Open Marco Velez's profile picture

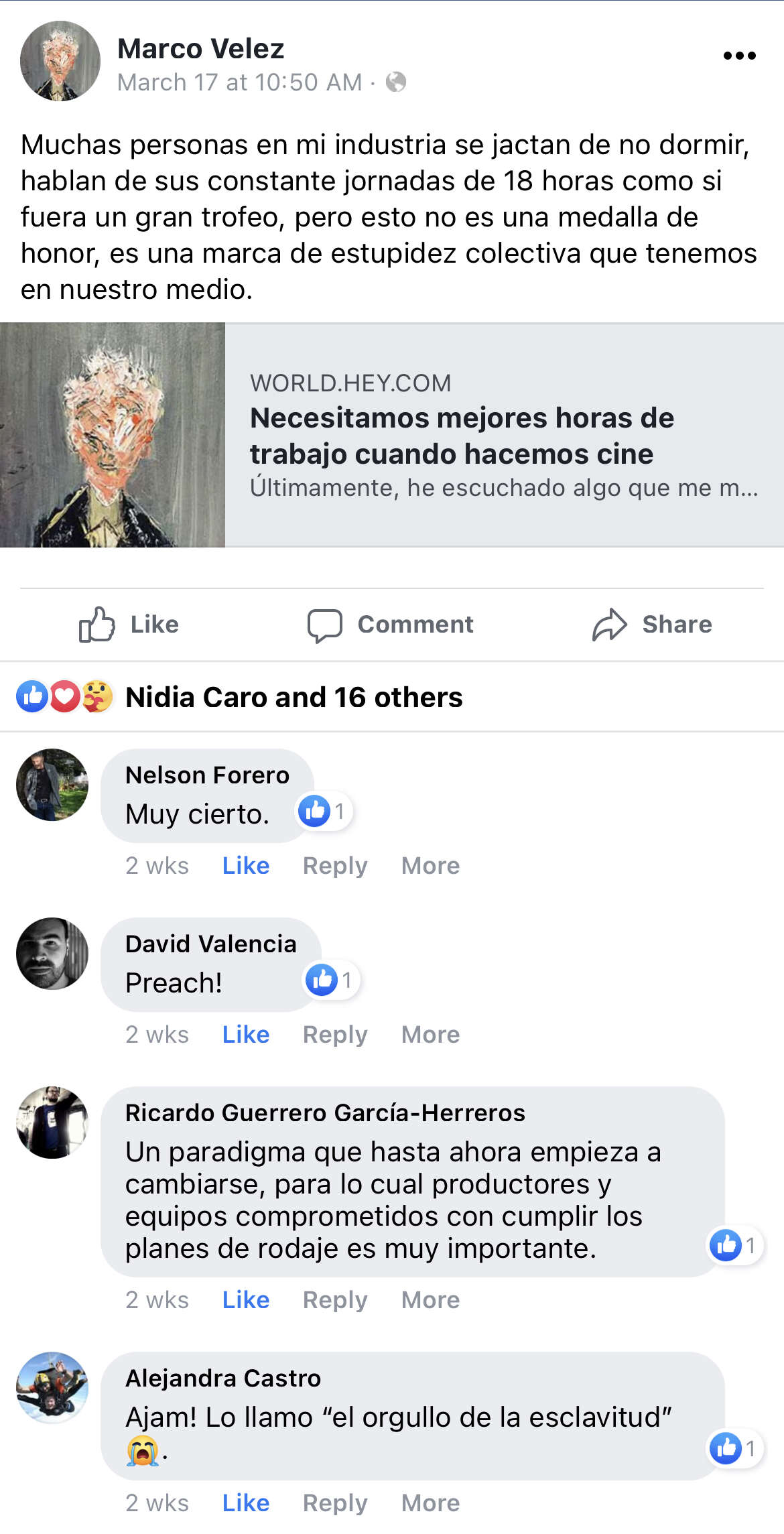60,61
